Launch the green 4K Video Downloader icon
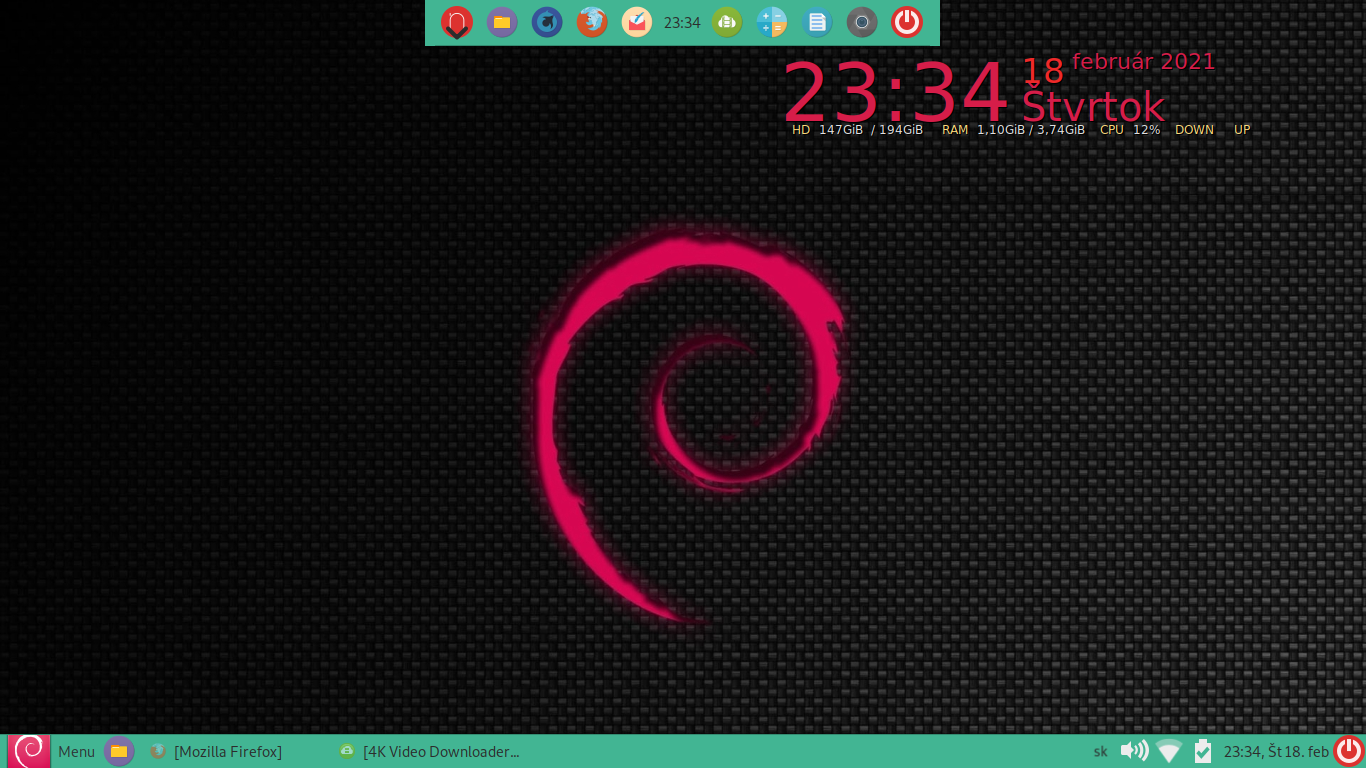1366x768 pixels. 727,22
